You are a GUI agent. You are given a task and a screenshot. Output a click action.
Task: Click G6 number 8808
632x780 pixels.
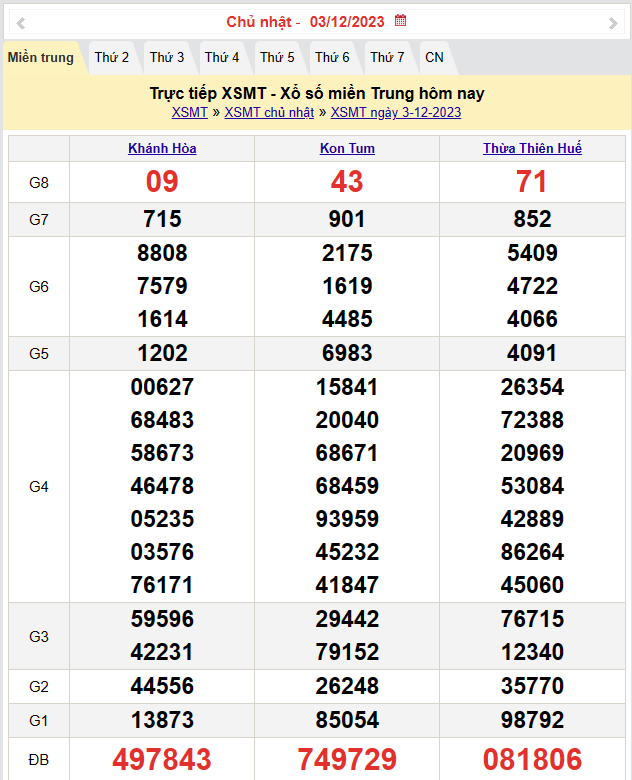pyautogui.click(x=162, y=253)
